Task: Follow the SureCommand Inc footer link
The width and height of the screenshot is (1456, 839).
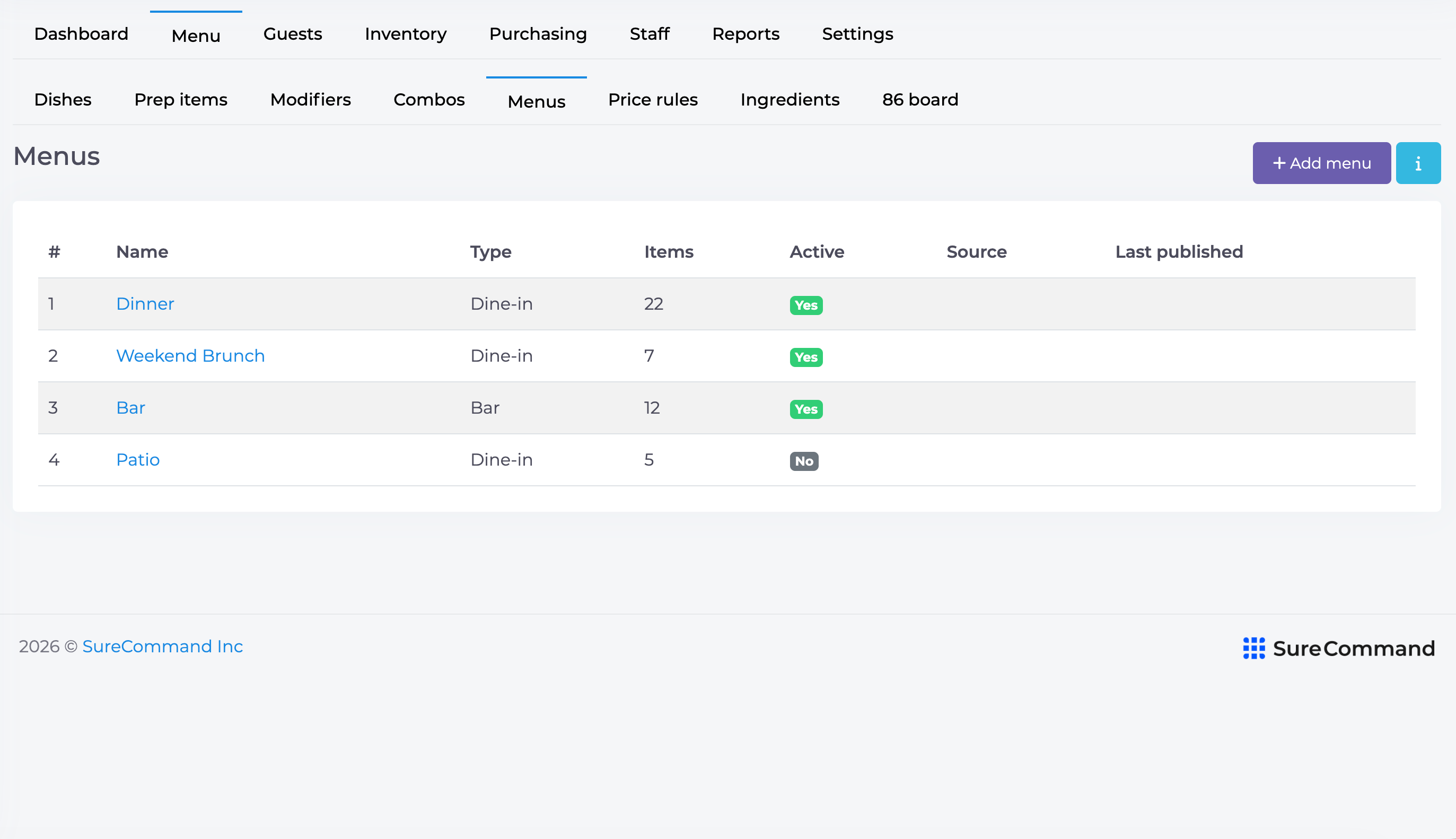Action: click(162, 646)
